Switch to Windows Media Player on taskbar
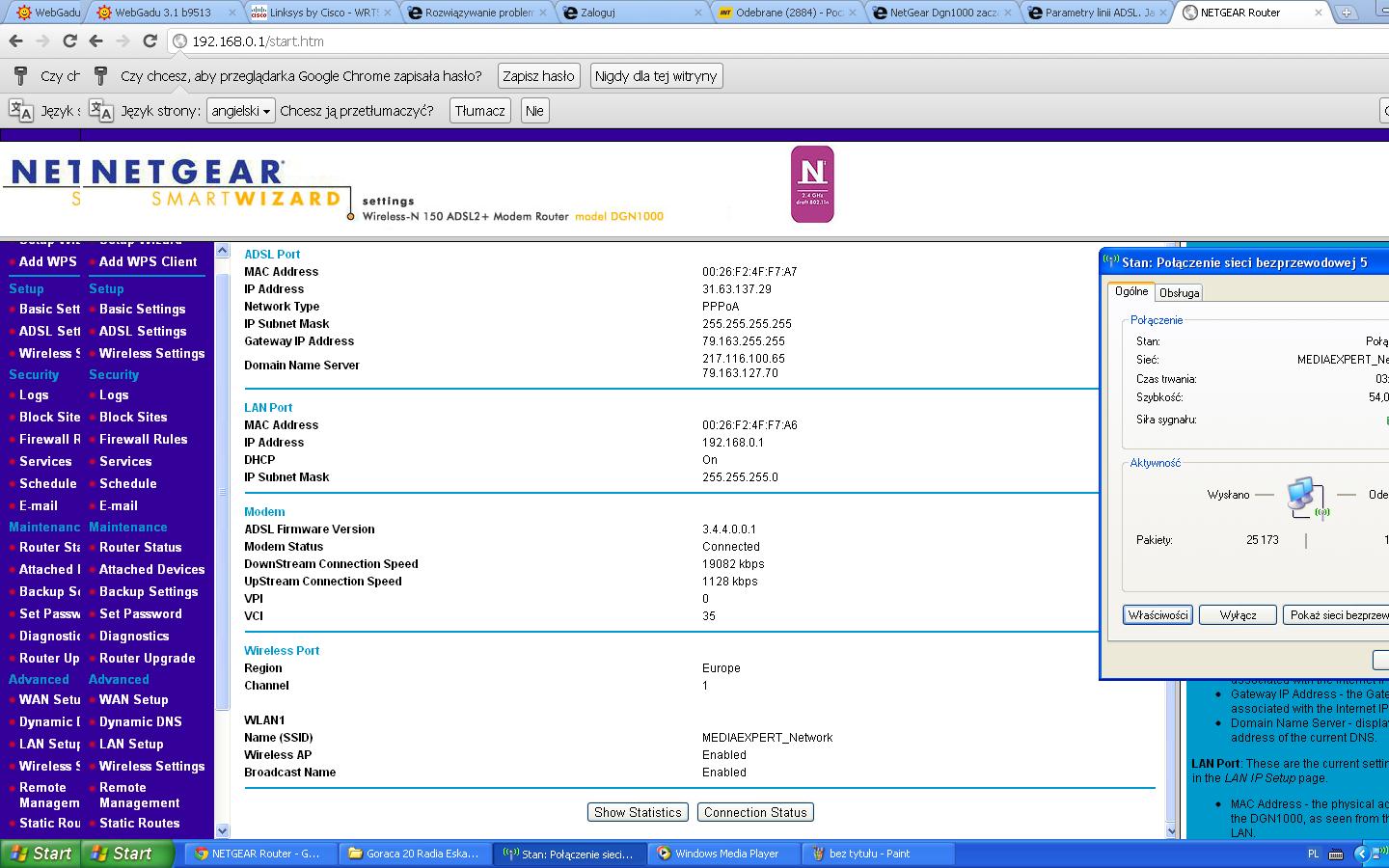 725,854
